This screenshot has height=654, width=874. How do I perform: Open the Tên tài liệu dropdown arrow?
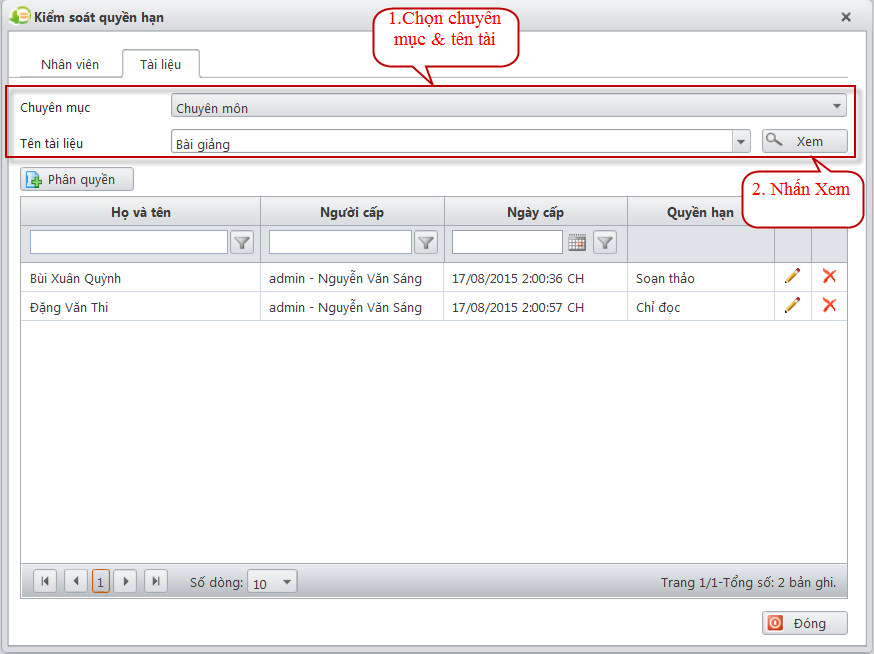tap(741, 142)
